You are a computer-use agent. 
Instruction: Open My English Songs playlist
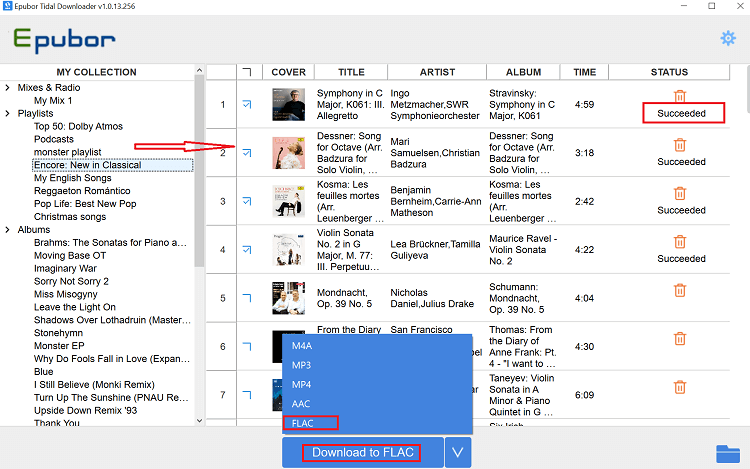tap(73, 178)
